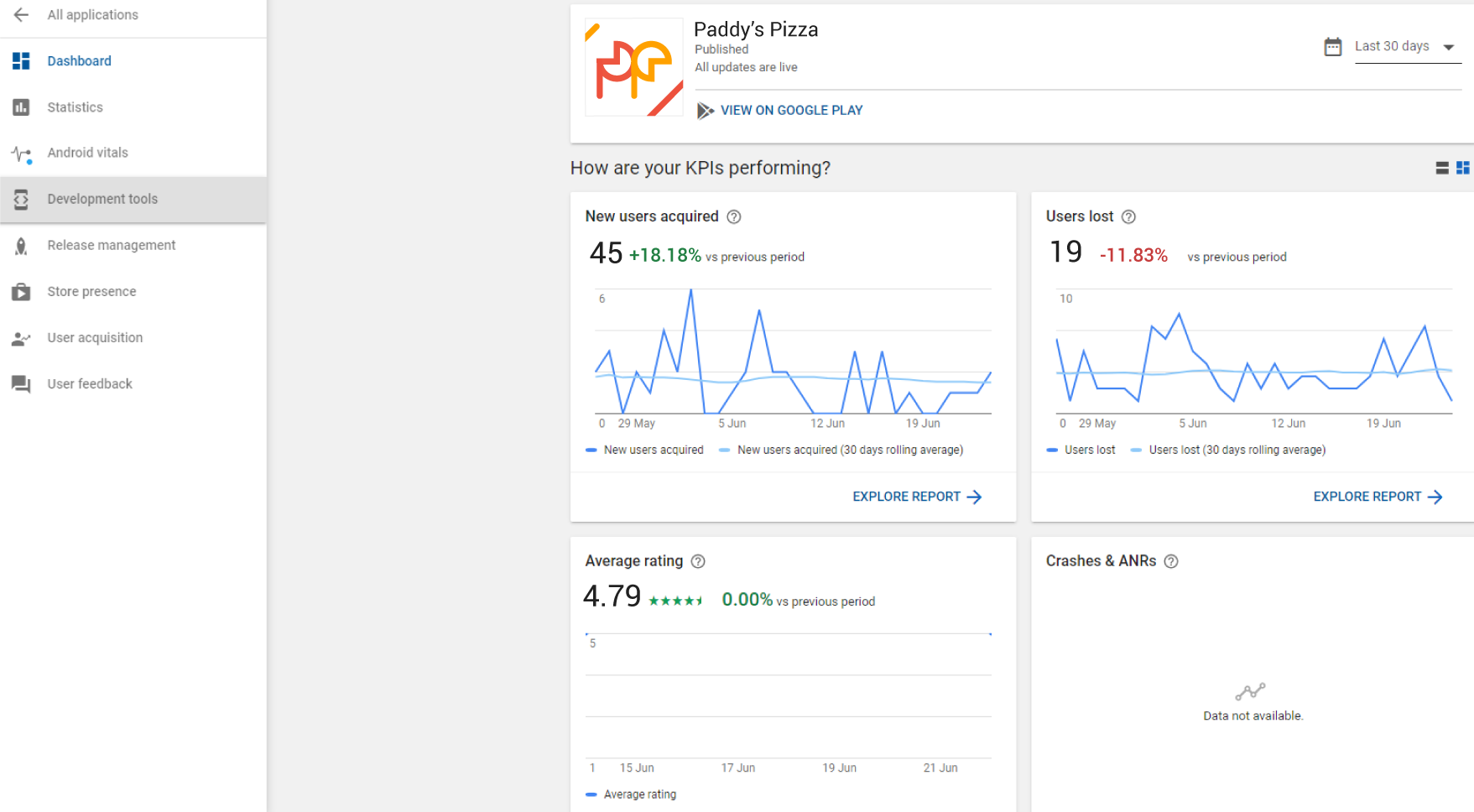Viewport: 1474px width, 812px height.
Task: Click the back arrow to All applications
Action: point(21,14)
